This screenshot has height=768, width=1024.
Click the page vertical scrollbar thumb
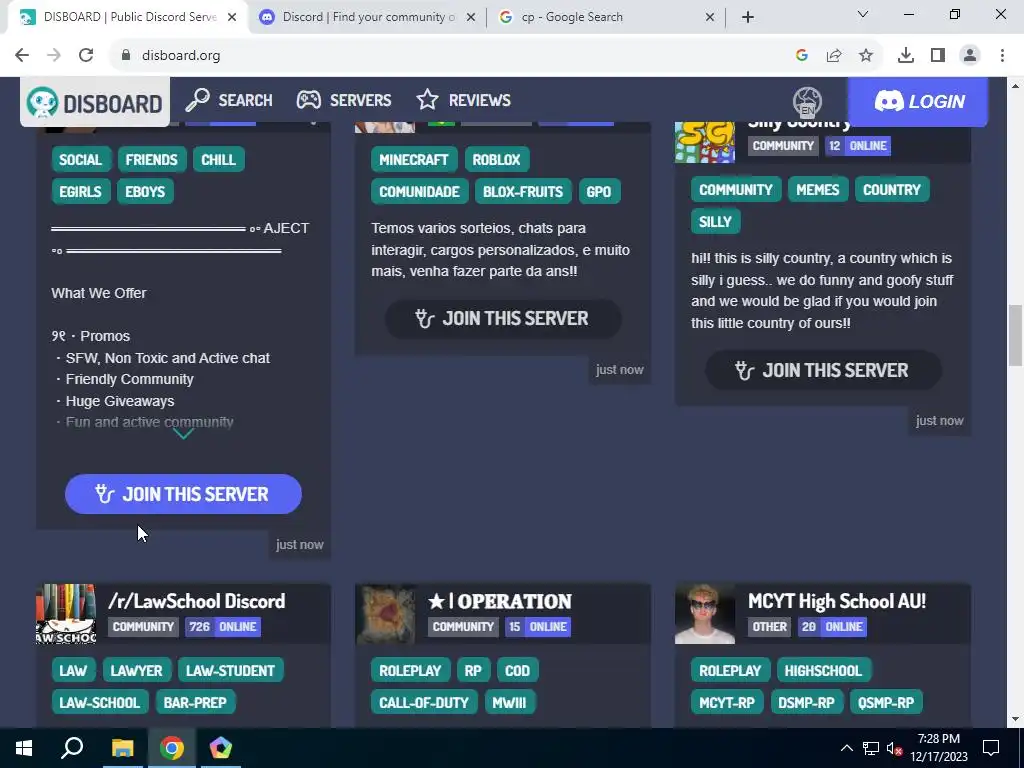(x=1015, y=336)
